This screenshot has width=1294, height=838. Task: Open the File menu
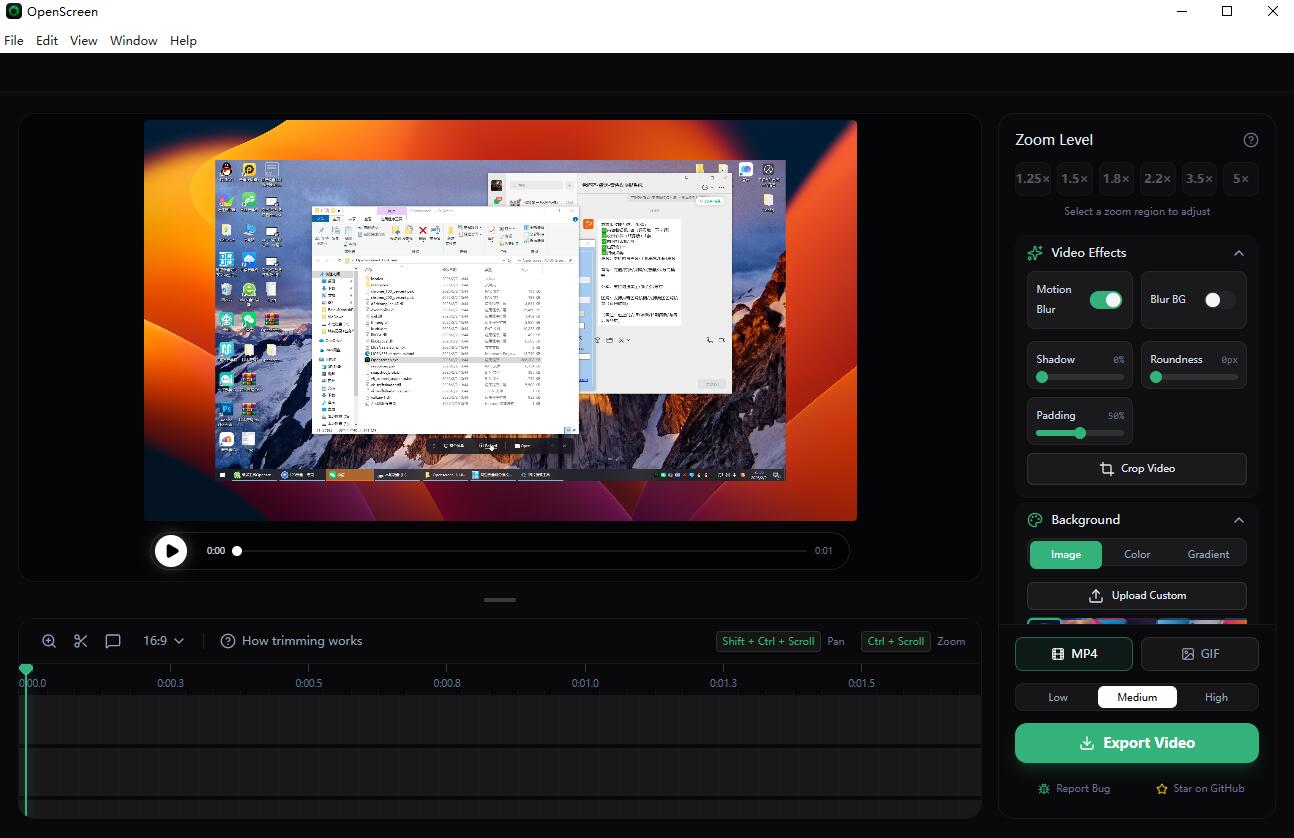13,40
